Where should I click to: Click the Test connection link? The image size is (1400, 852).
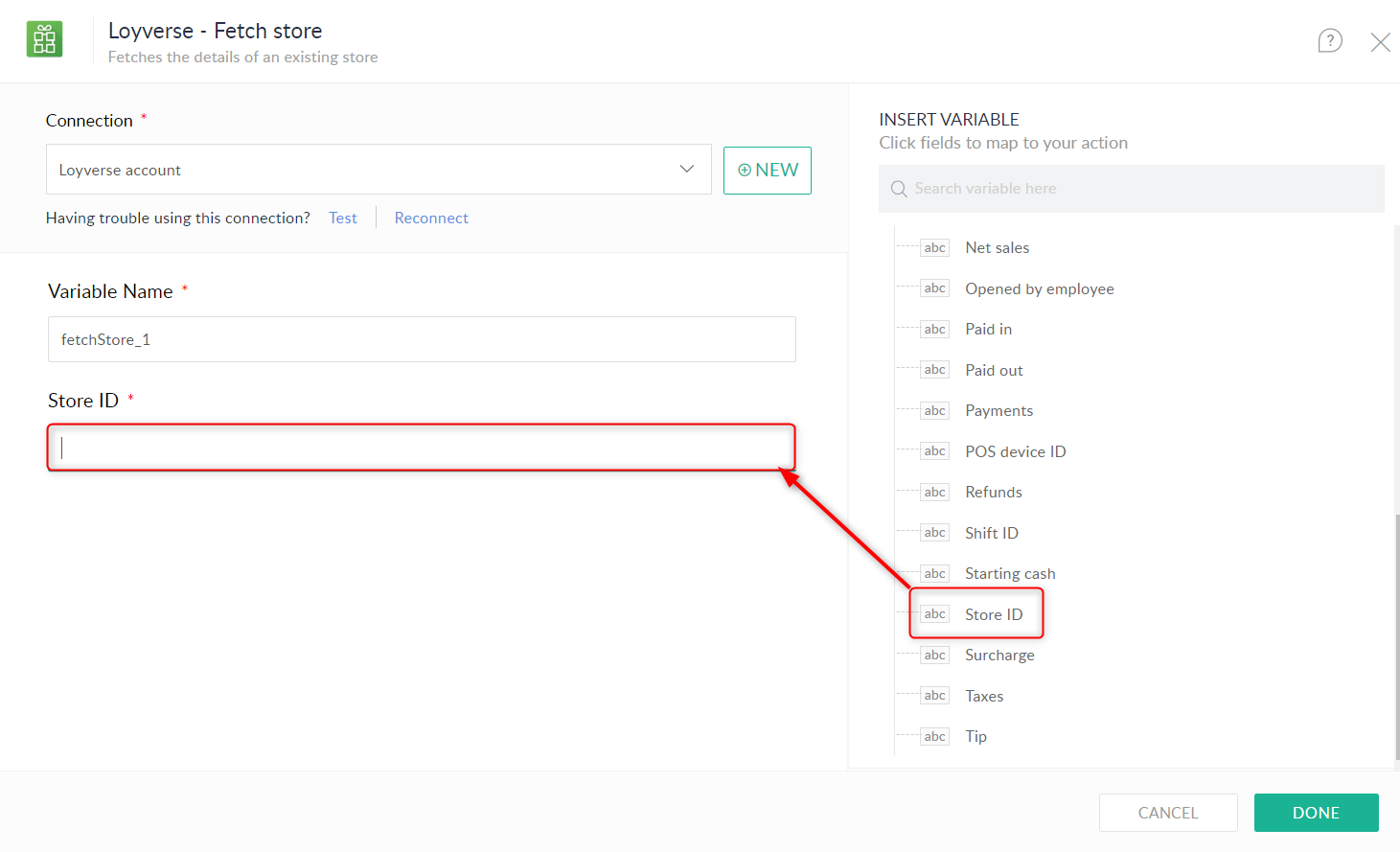click(x=342, y=219)
